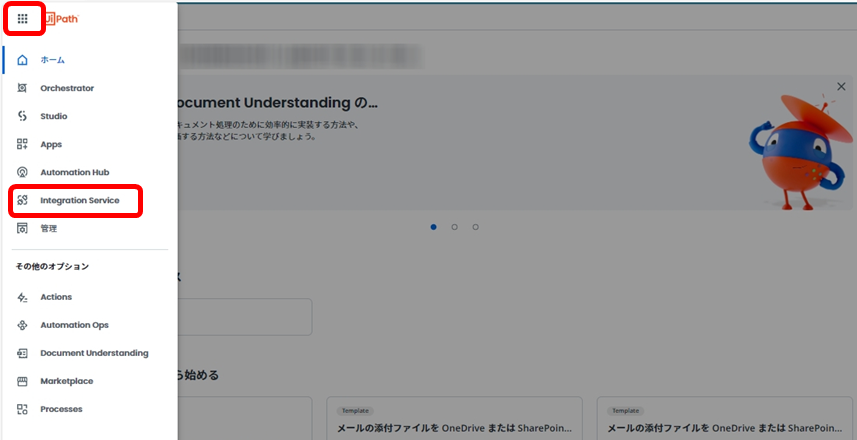
Task: Click the Automation Ops icon
Action: pos(22,325)
